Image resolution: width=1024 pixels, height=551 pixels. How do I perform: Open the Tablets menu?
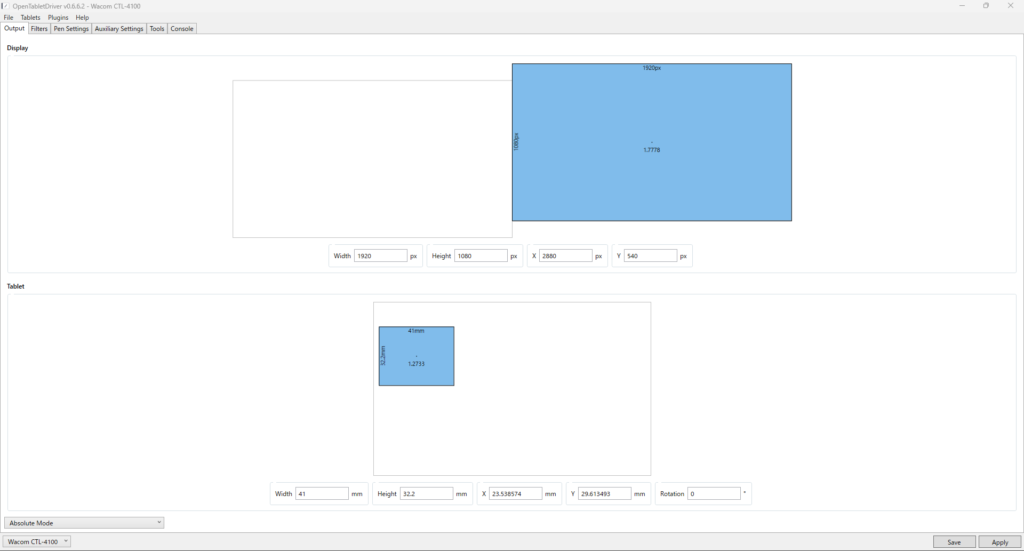click(x=31, y=17)
